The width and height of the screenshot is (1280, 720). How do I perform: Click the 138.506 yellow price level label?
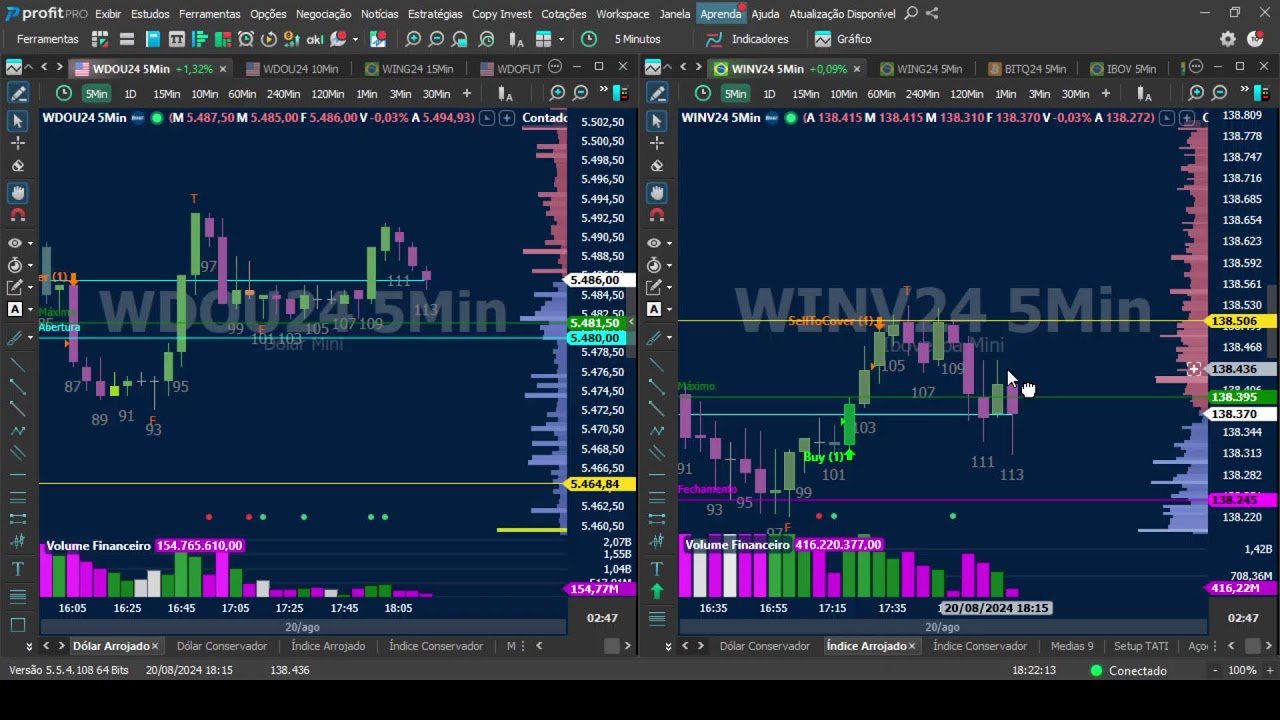(x=1234, y=322)
